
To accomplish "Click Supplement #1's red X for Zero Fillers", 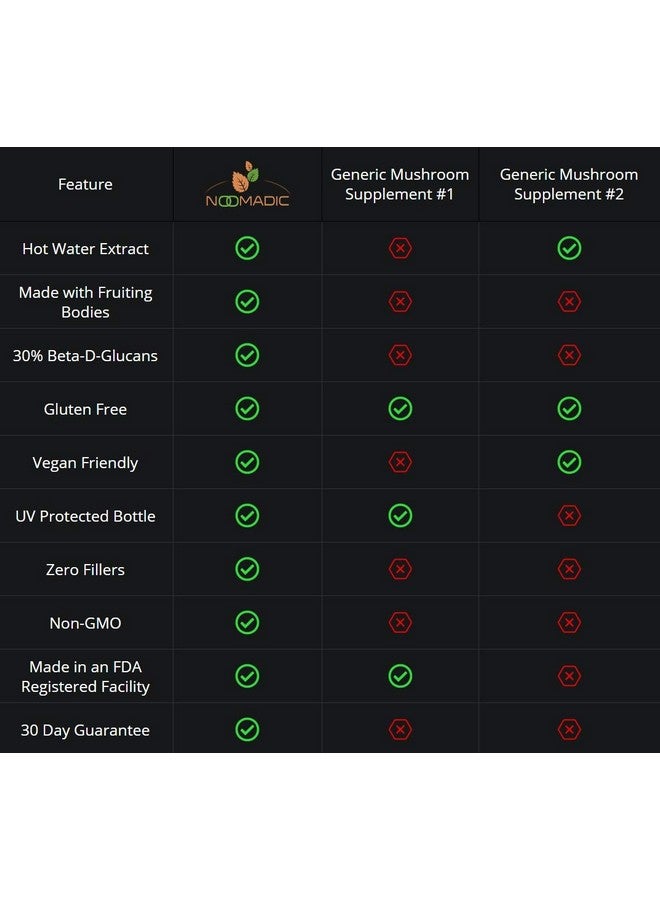I will 400,569.
